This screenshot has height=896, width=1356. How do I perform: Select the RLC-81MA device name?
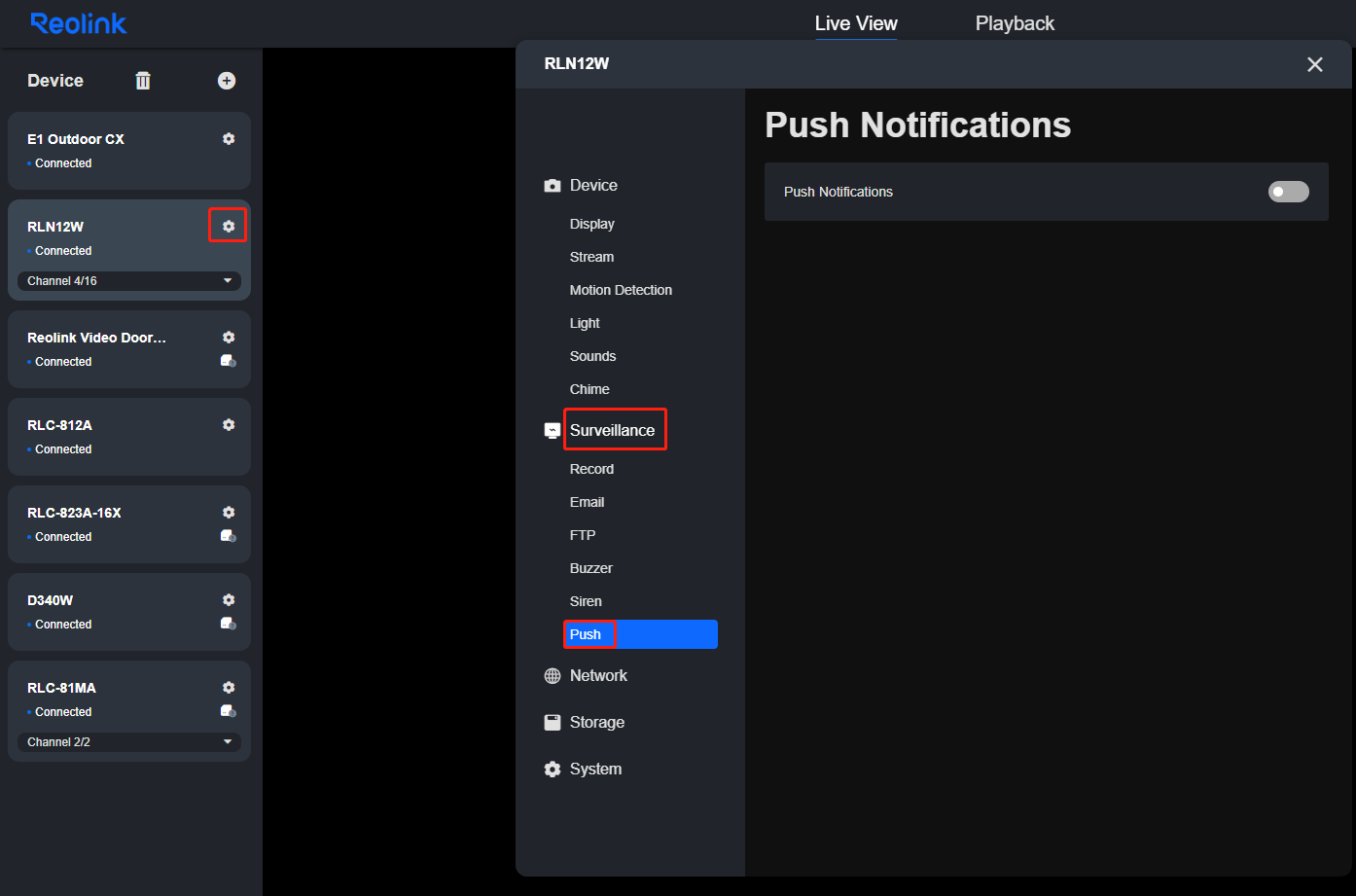(61, 688)
